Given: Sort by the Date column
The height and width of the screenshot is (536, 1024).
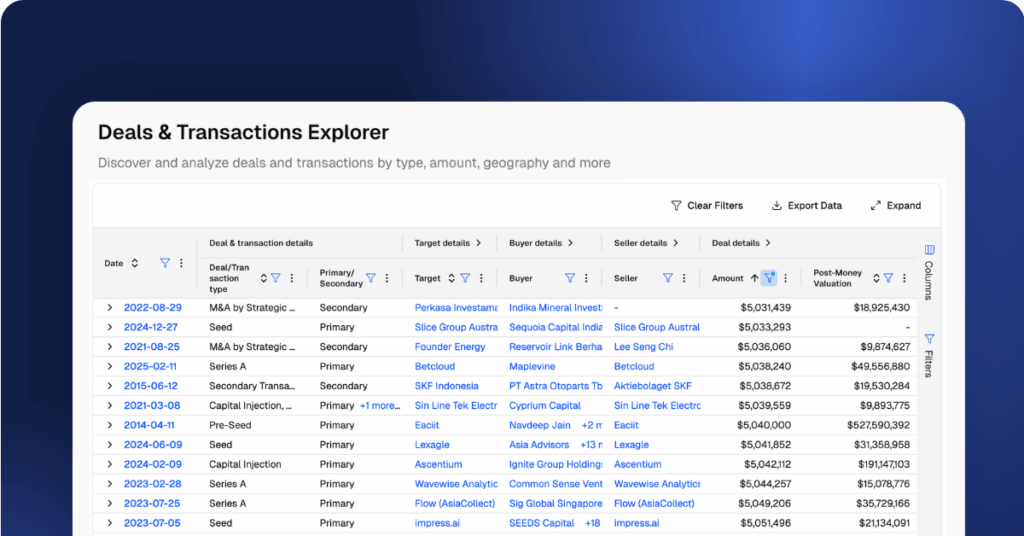Looking at the screenshot, I should point(135,263).
